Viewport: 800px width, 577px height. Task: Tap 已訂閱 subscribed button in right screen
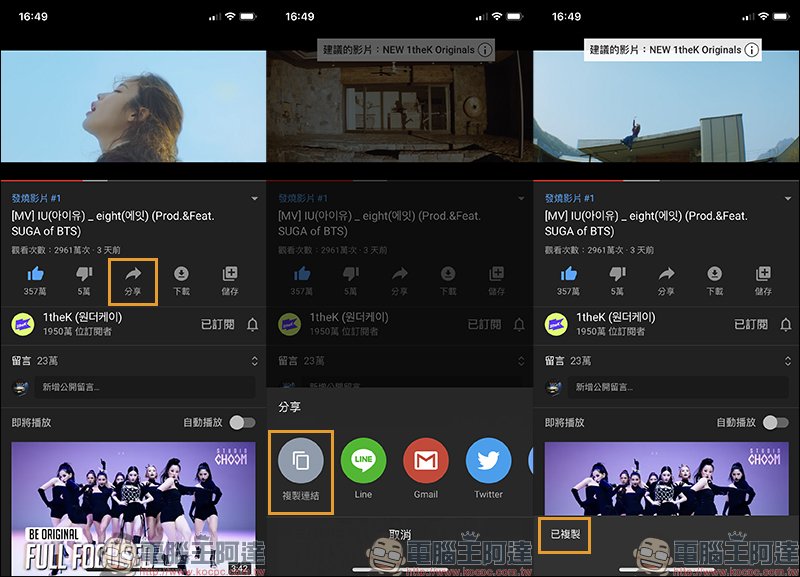point(751,324)
